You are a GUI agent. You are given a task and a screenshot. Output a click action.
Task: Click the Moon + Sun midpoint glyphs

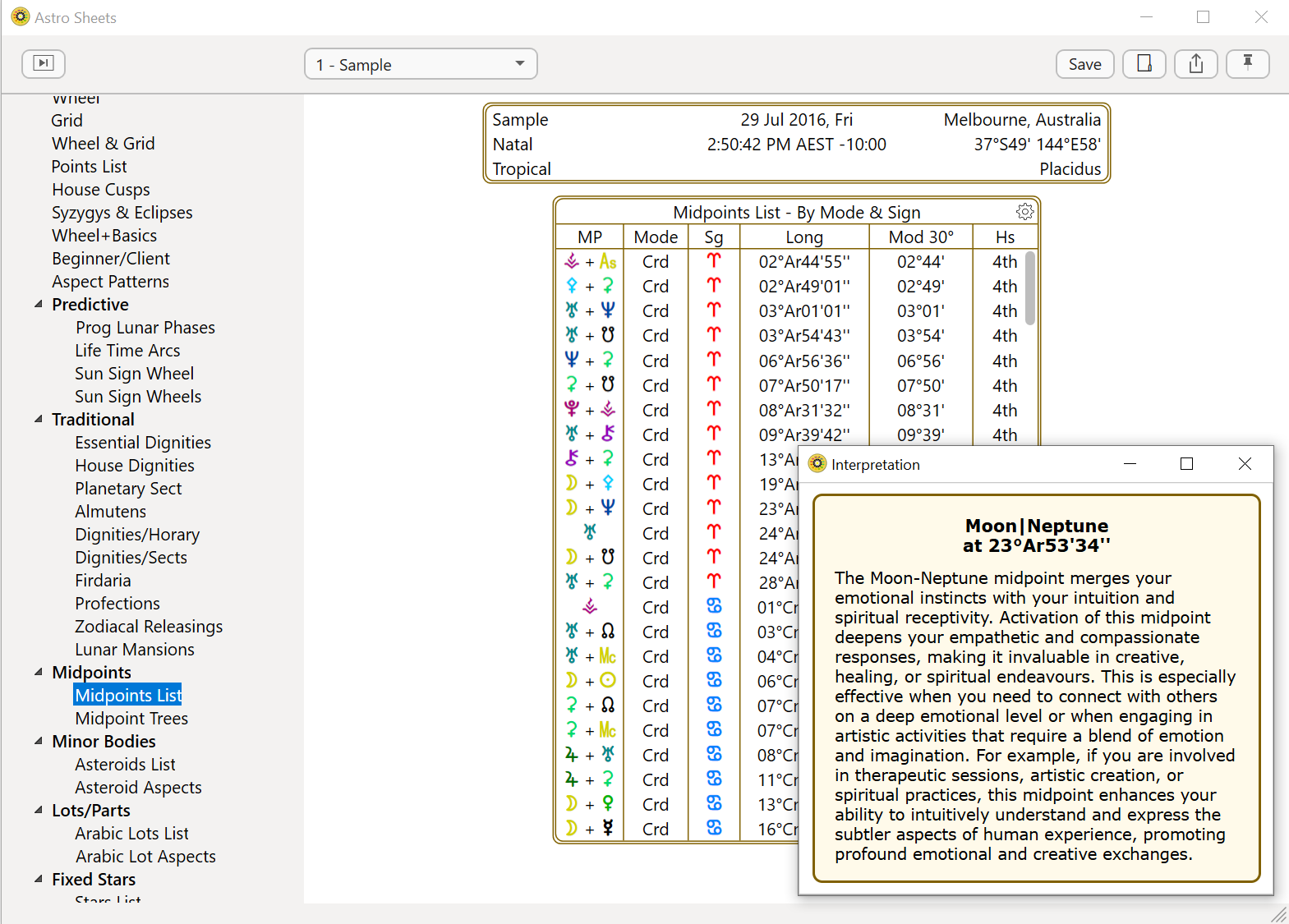point(590,680)
